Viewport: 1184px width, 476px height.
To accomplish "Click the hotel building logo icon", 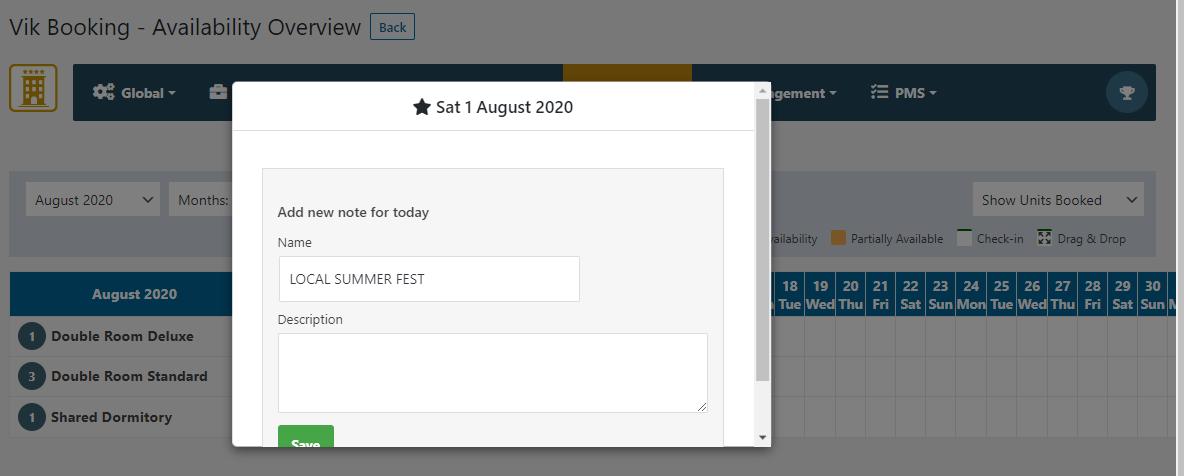I will pyautogui.click(x=33, y=88).
